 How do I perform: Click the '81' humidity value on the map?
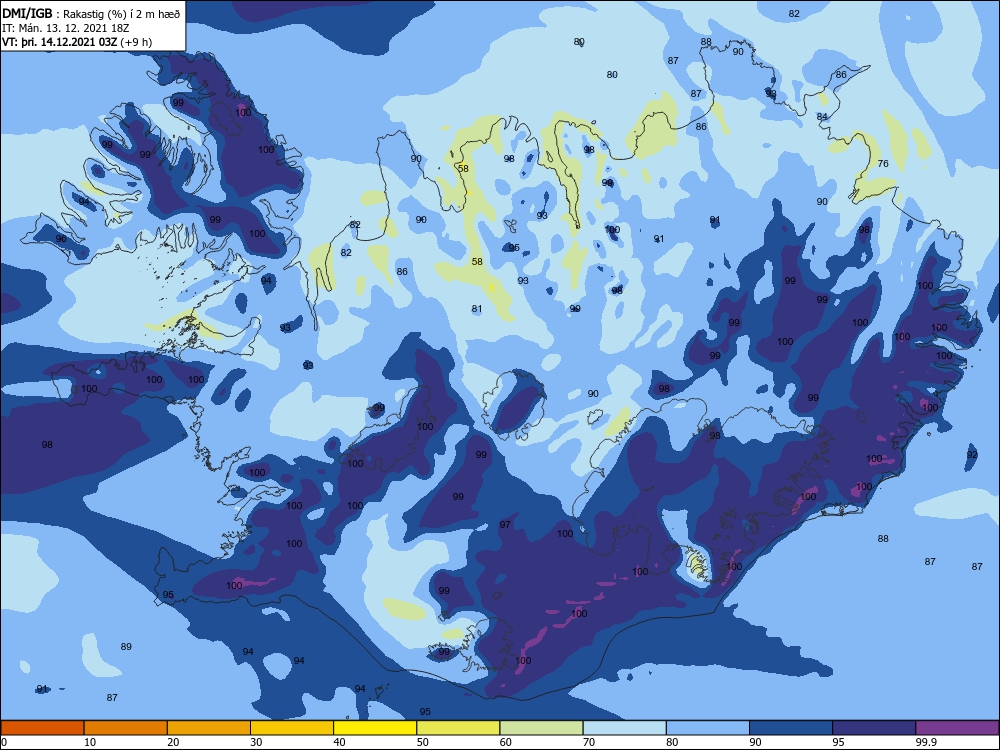477,309
